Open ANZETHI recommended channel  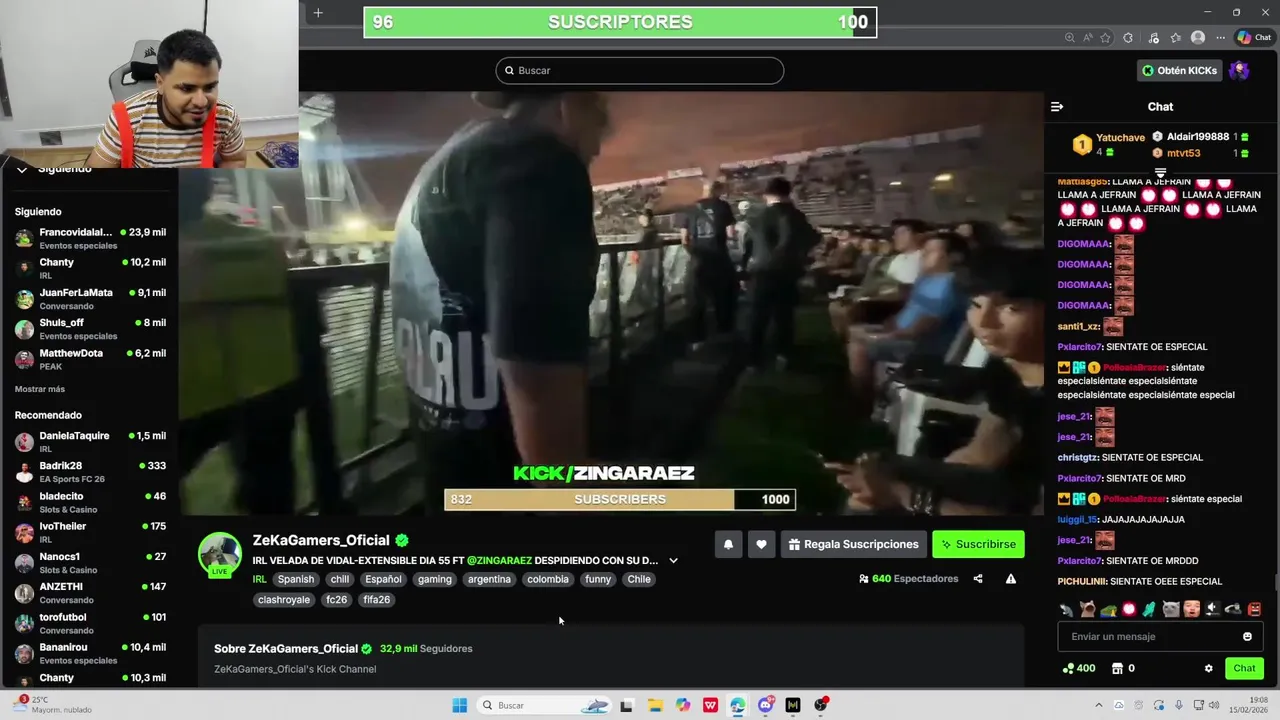click(90, 593)
